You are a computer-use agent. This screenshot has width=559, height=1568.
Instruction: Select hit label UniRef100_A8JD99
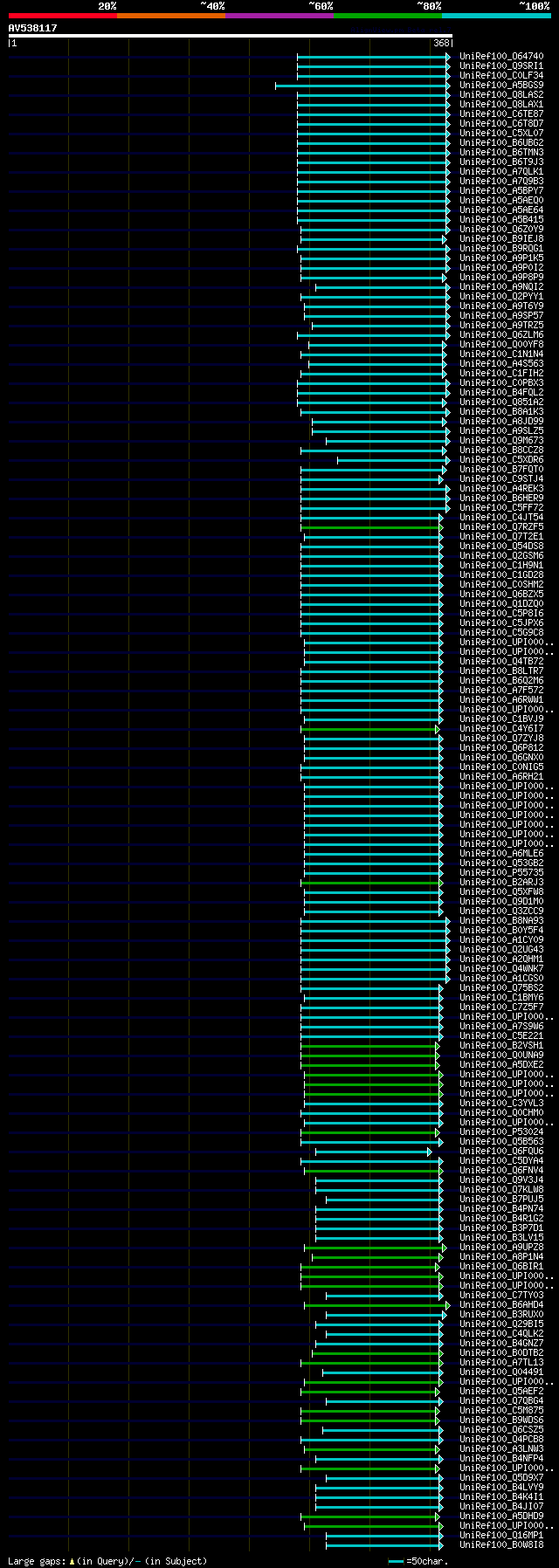[x=501, y=422]
